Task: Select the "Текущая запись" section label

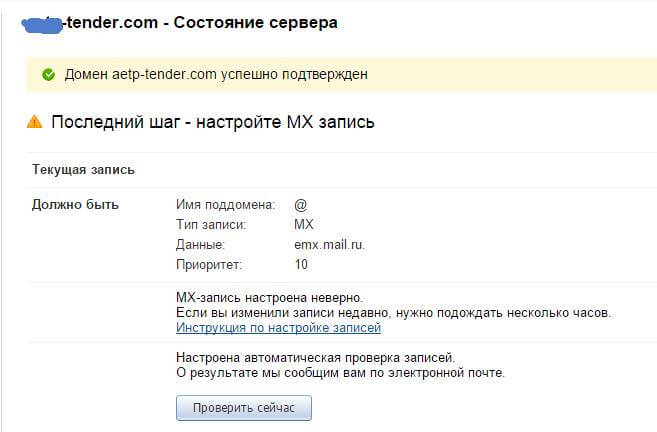Action: (x=83, y=170)
